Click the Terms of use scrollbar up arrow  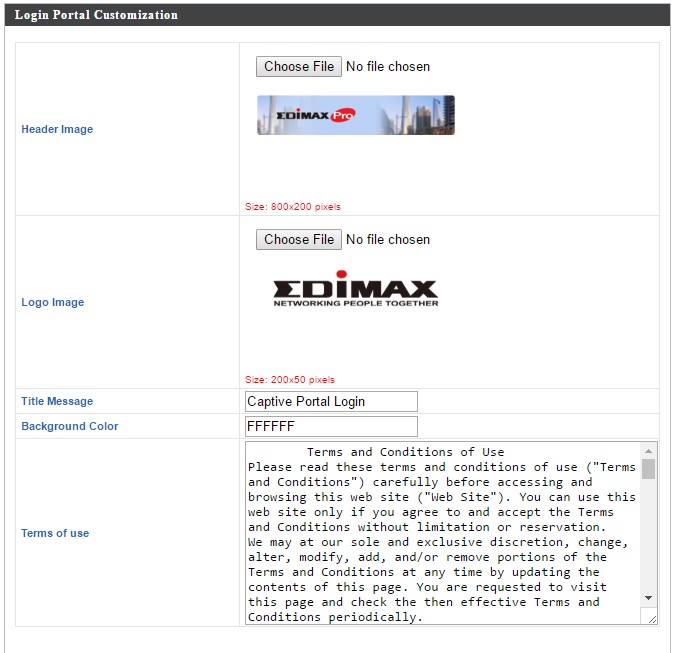click(648, 451)
